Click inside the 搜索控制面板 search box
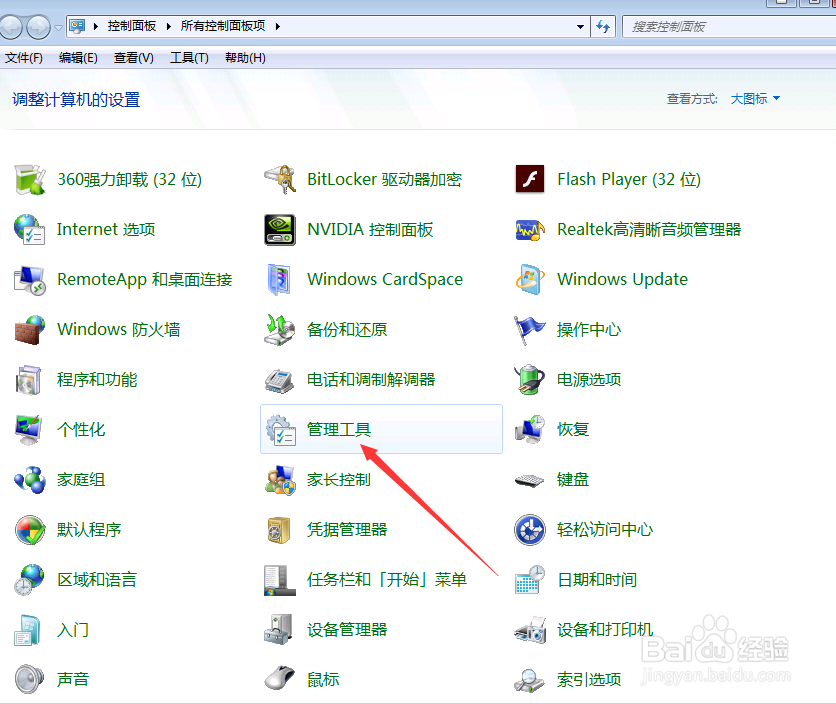 [x=730, y=26]
